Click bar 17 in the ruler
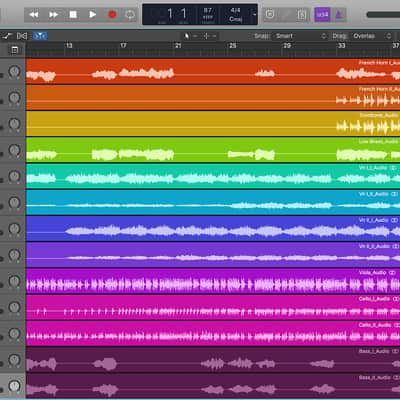Screen dimensions: 400x400 click(x=123, y=46)
